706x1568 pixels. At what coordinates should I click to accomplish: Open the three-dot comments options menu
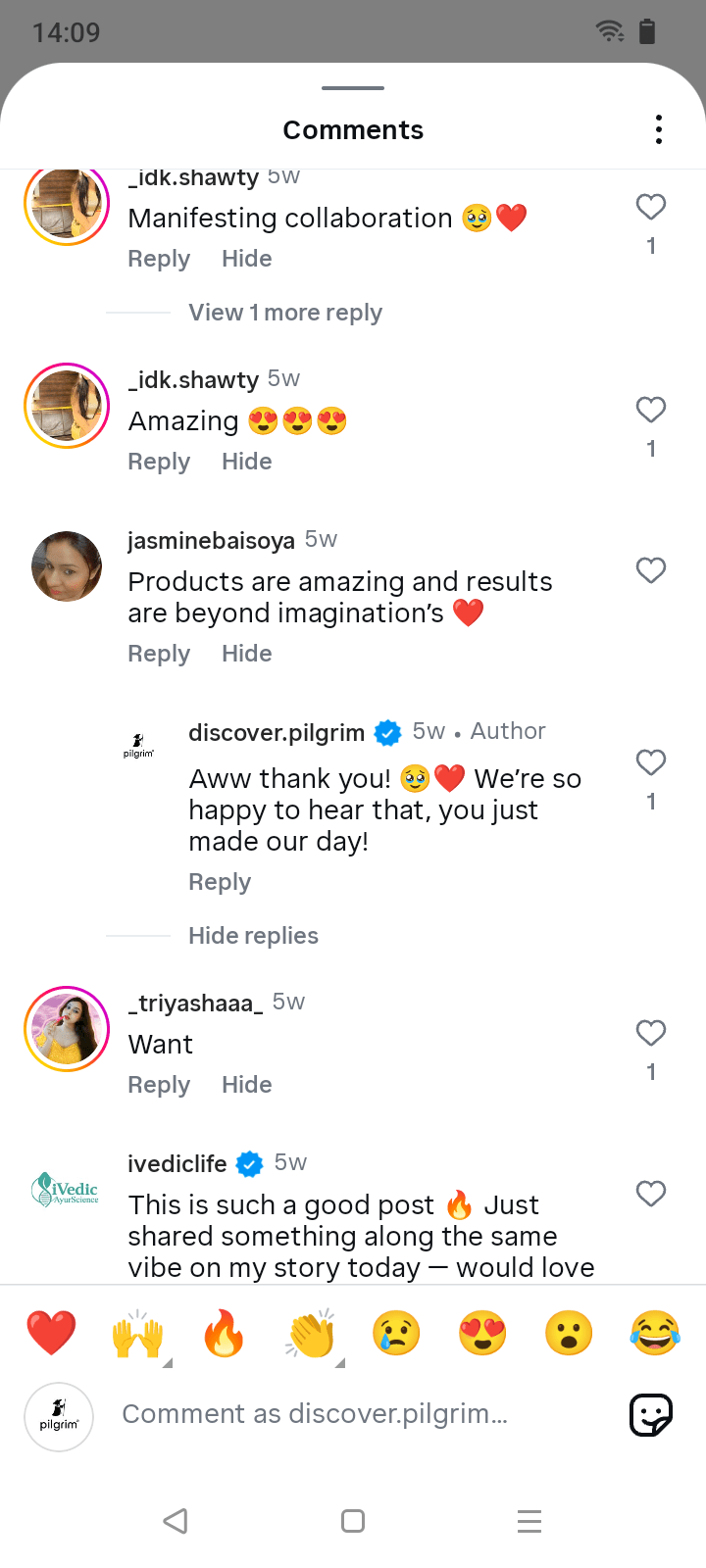(659, 129)
